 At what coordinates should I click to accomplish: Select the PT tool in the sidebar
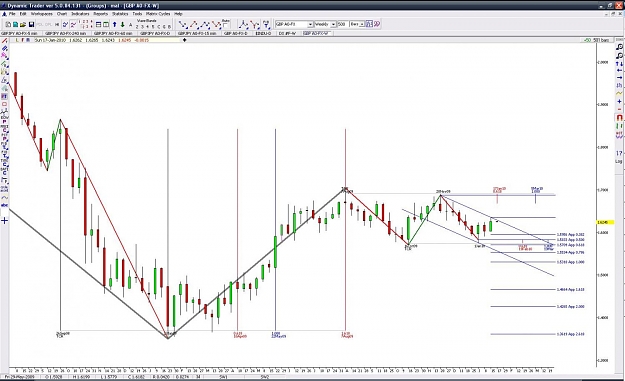click(4, 96)
